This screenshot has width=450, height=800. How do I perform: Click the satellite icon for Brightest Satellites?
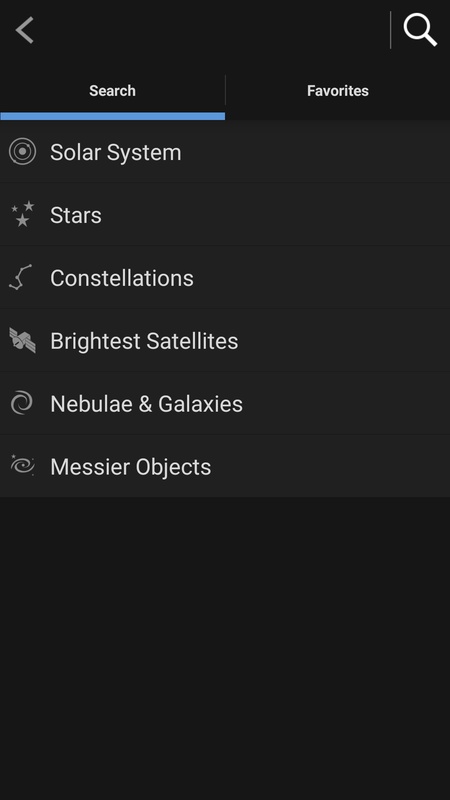click(22, 340)
